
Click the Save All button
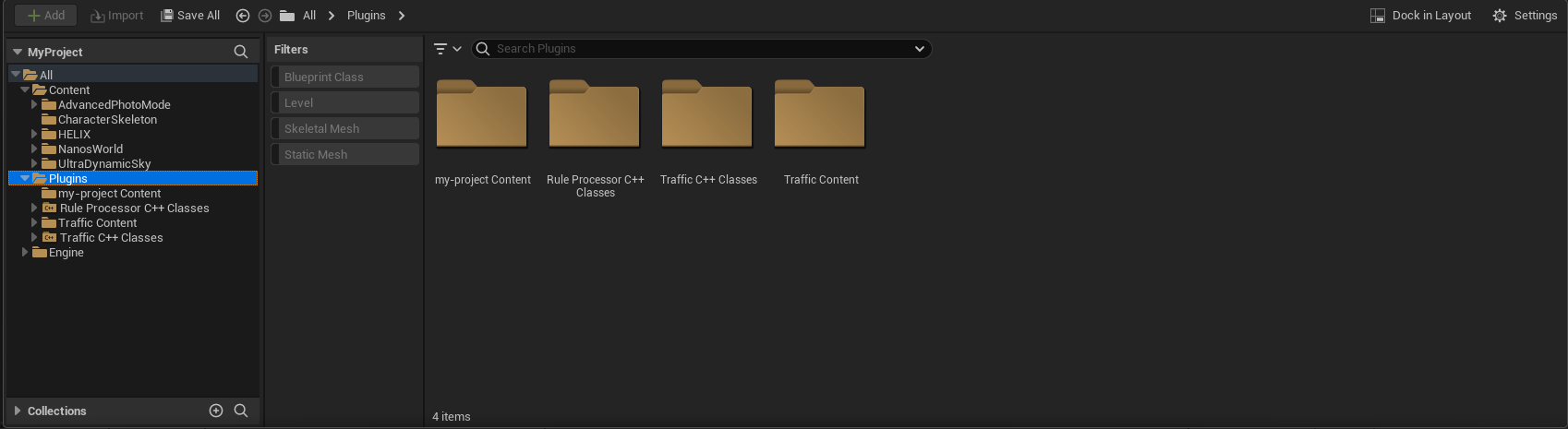pyautogui.click(x=190, y=16)
